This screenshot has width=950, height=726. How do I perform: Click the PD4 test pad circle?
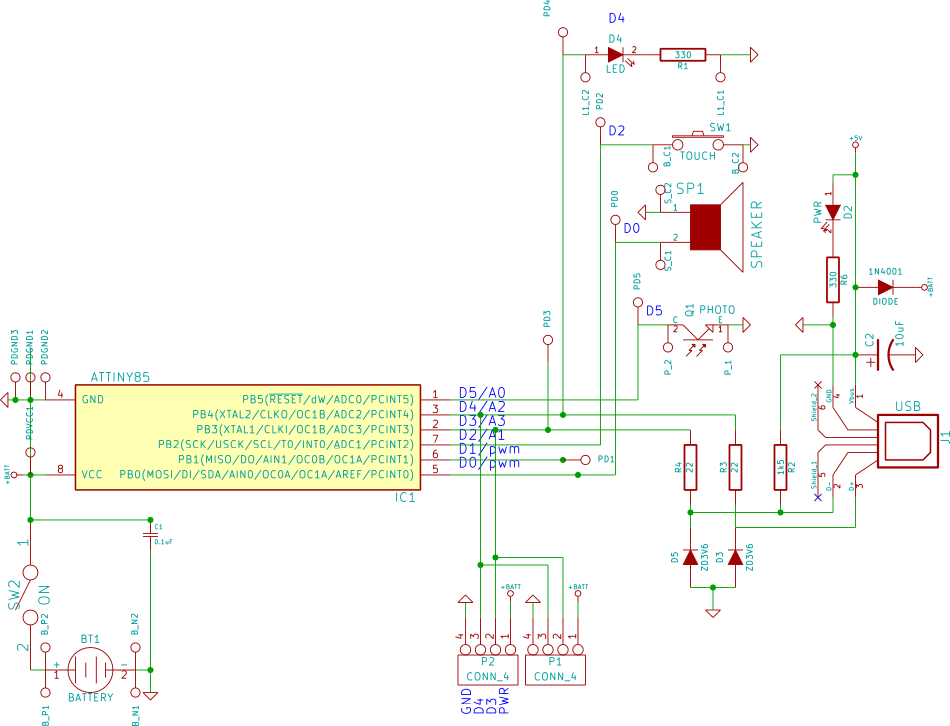tap(563, 32)
